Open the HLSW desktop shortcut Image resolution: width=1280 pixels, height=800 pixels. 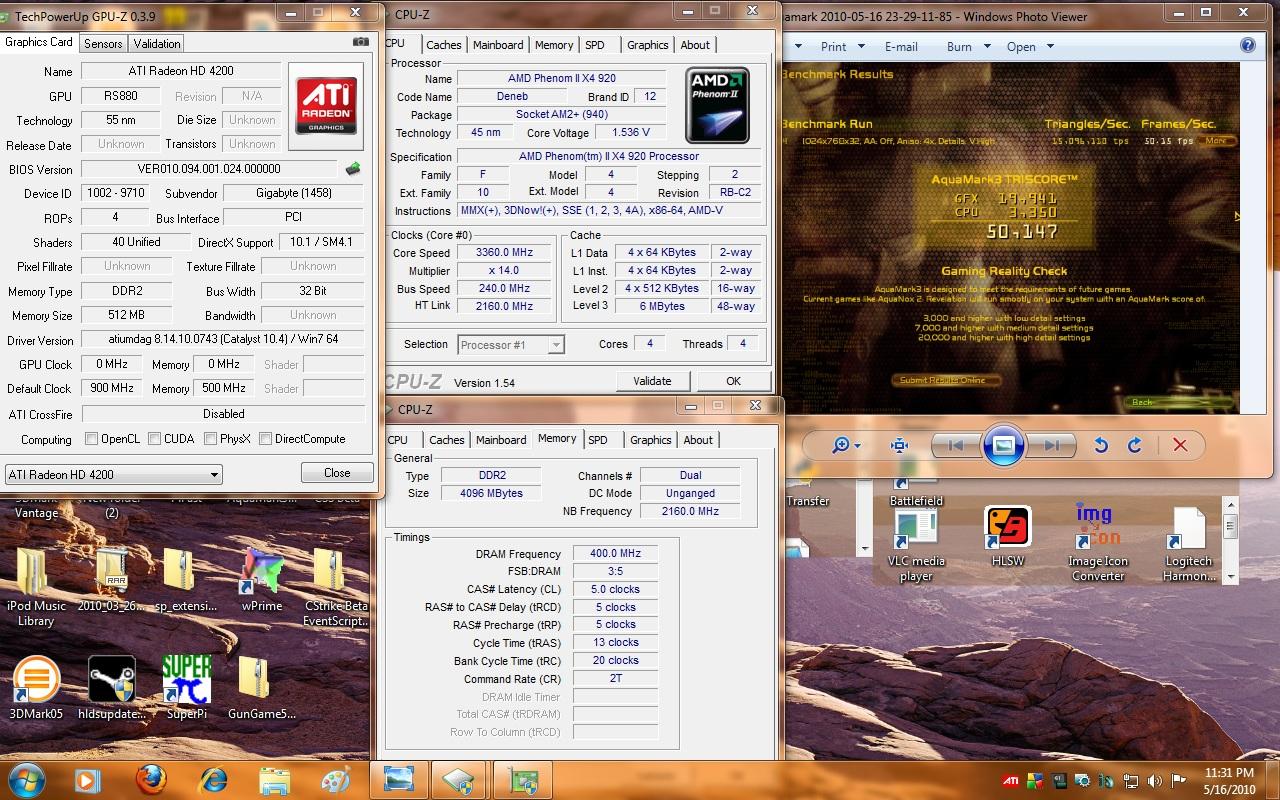1007,537
